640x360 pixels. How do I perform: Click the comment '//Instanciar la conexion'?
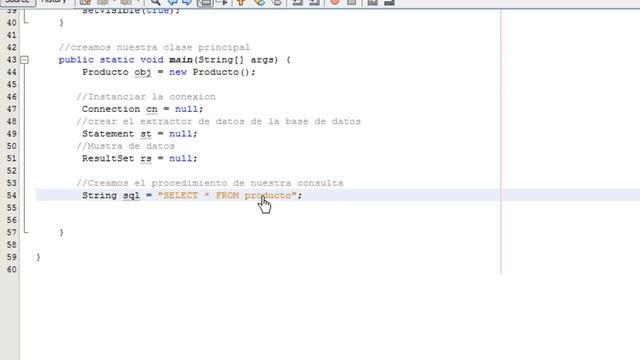(x=146, y=97)
